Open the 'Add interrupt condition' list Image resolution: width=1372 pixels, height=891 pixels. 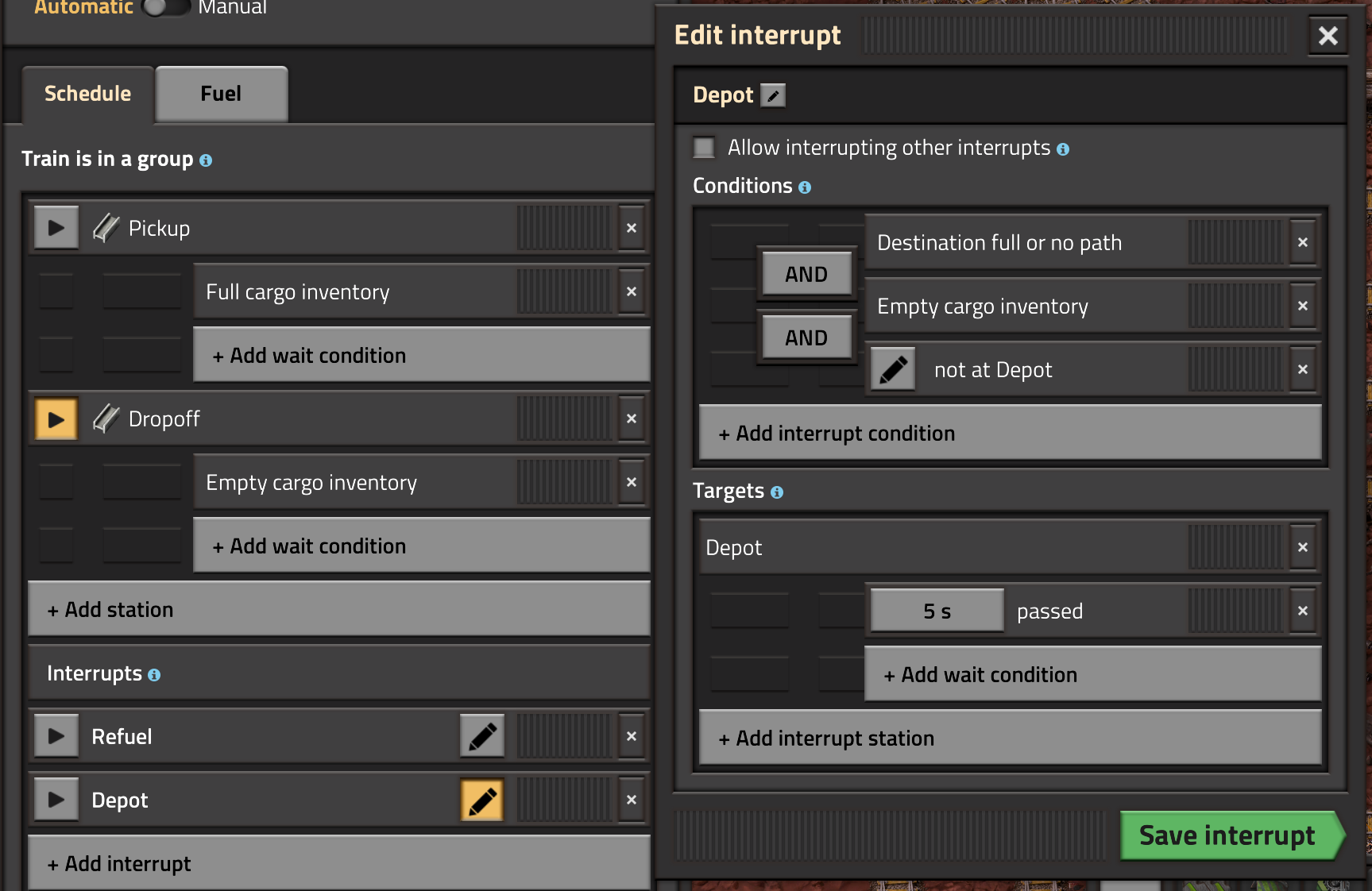tap(1009, 434)
